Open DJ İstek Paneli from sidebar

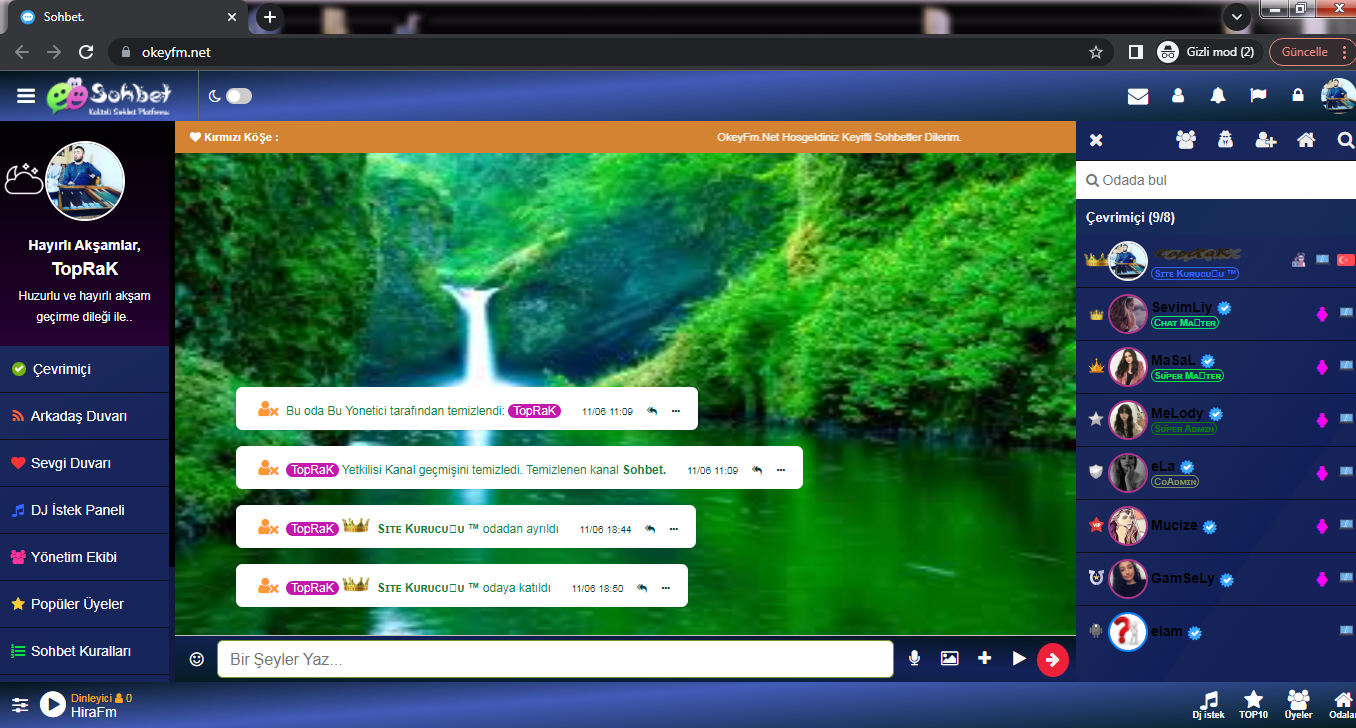85,510
